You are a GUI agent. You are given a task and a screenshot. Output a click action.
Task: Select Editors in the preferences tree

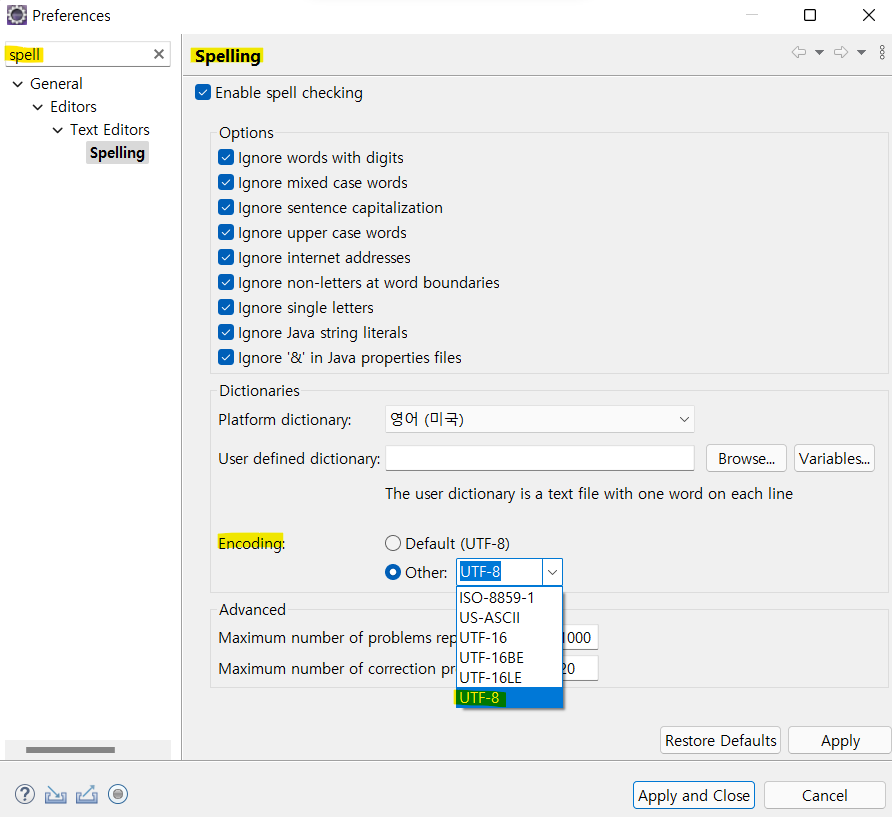[x=73, y=107]
